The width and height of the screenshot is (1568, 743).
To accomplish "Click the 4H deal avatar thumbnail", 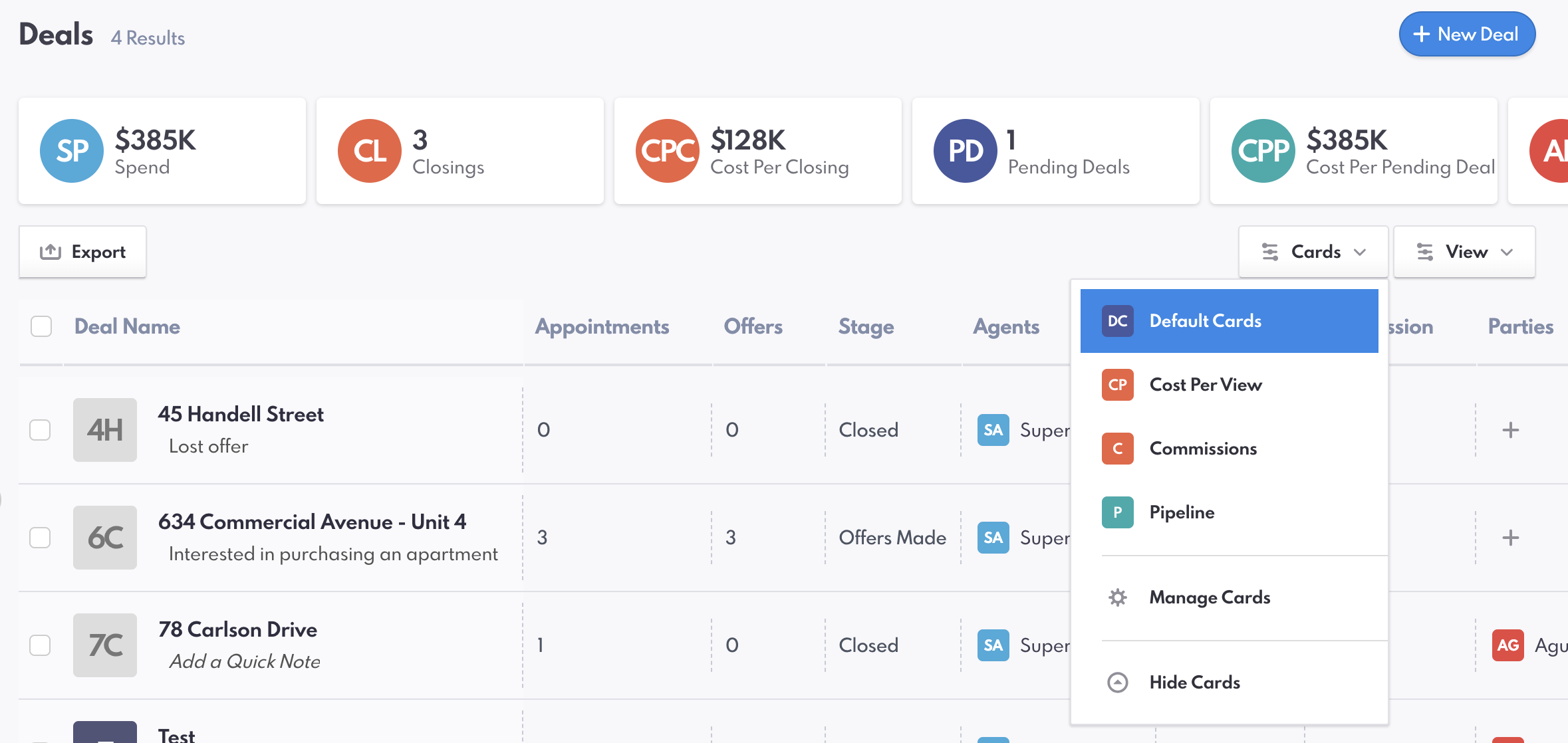I will tap(105, 430).
